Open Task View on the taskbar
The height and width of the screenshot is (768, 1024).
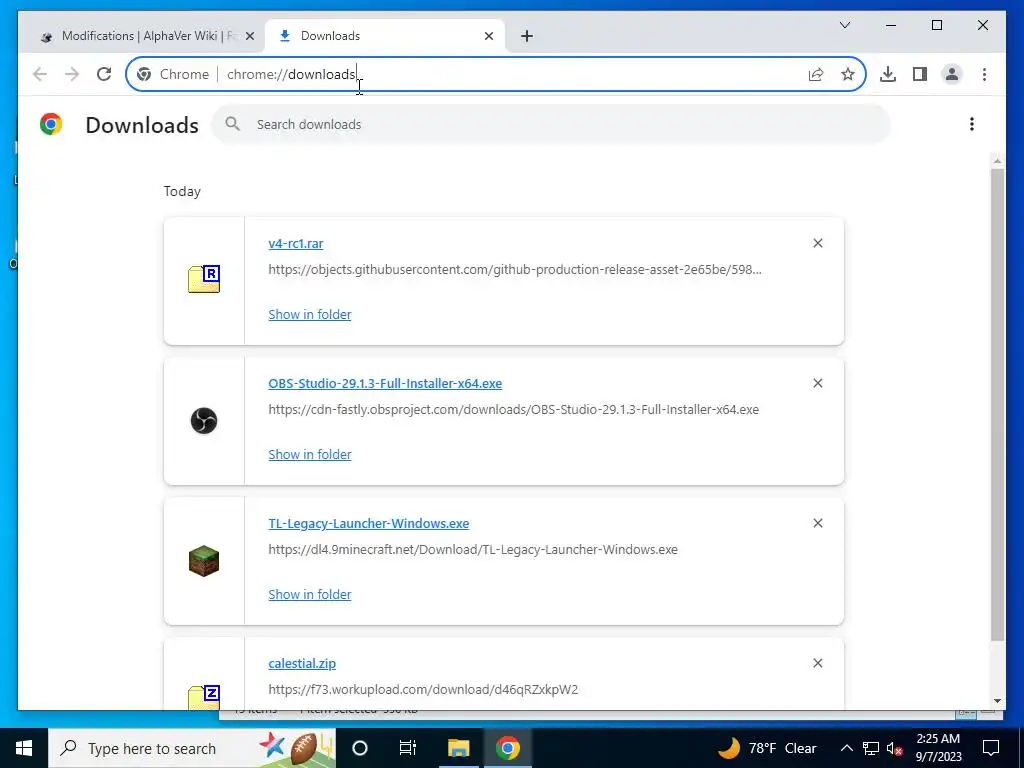[x=408, y=748]
